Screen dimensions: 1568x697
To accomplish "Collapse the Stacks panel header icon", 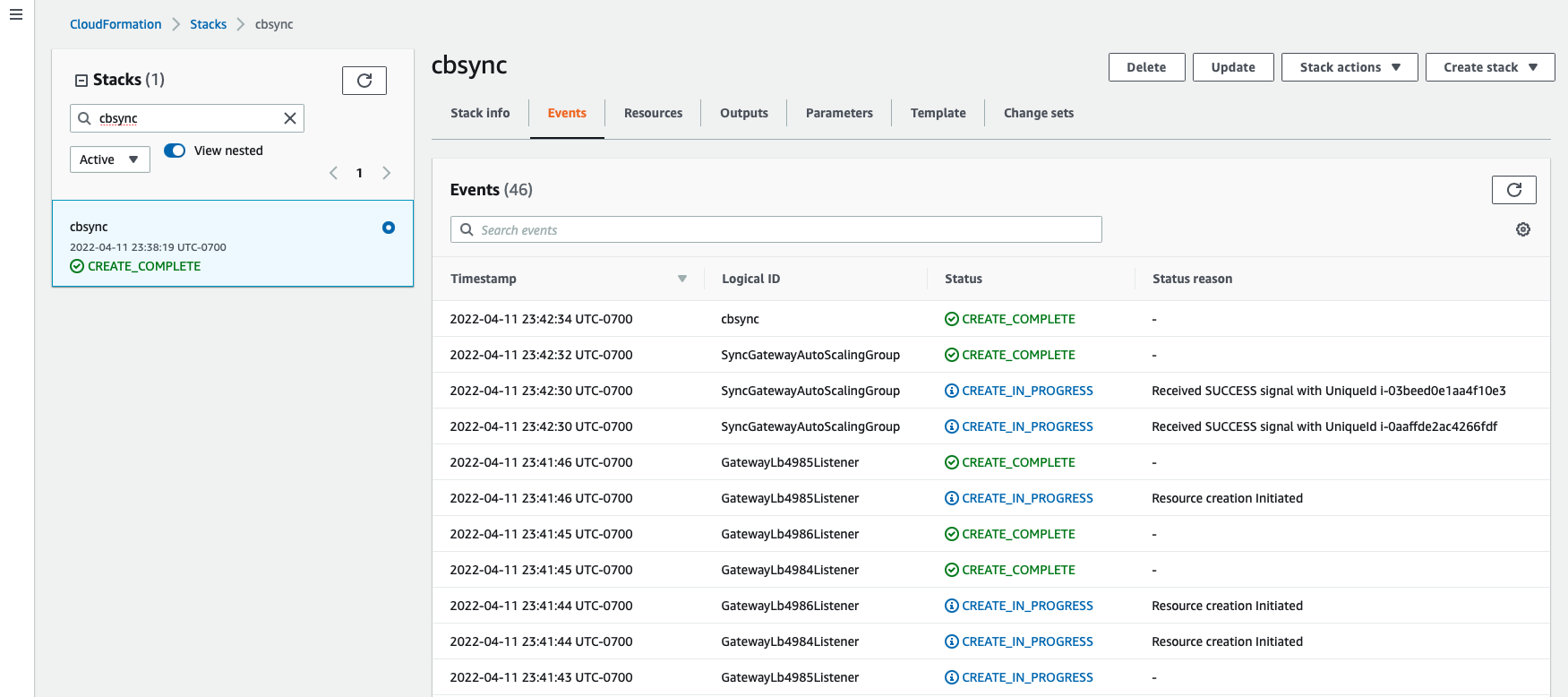I will pyautogui.click(x=81, y=81).
